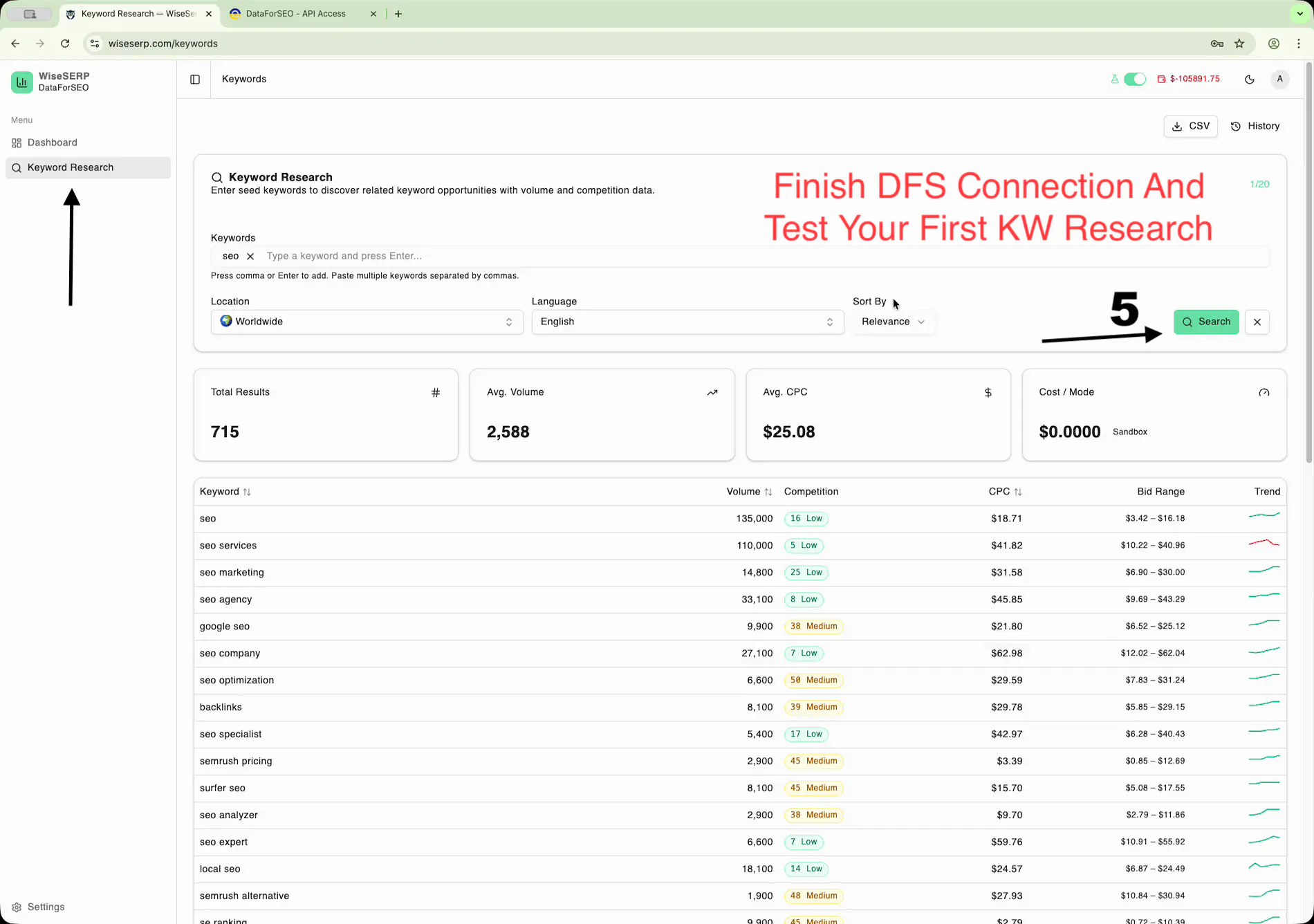This screenshot has width=1314, height=924.
Task: Click the address bar URL
Action: [x=163, y=44]
